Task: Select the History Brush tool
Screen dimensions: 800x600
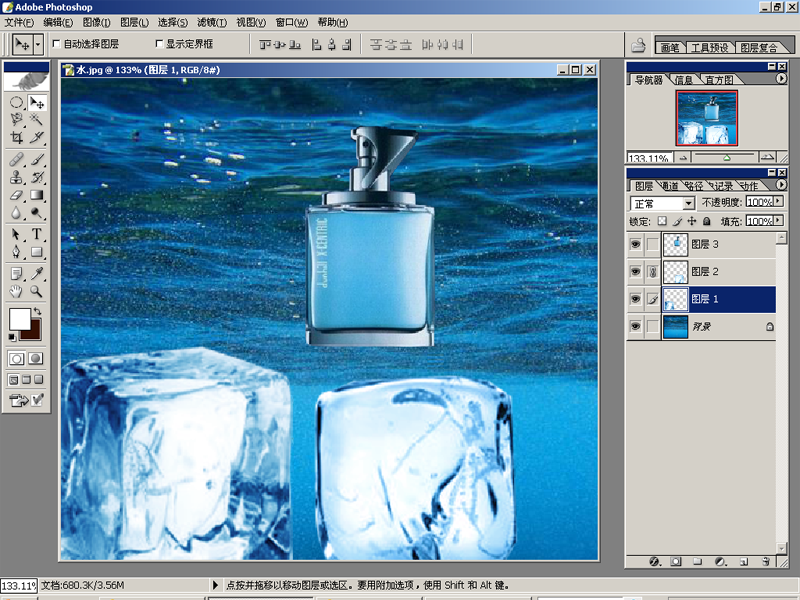Action: point(36,177)
